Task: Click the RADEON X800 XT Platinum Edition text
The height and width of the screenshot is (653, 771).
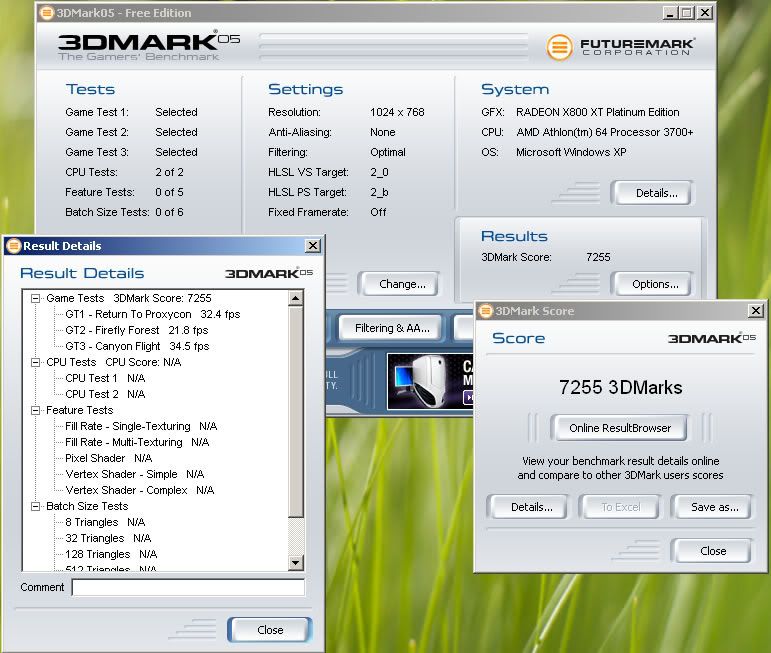Action: point(597,112)
